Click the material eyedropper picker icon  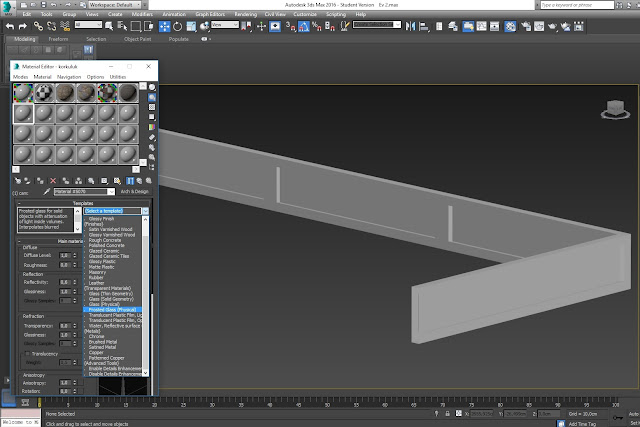coord(47,190)
